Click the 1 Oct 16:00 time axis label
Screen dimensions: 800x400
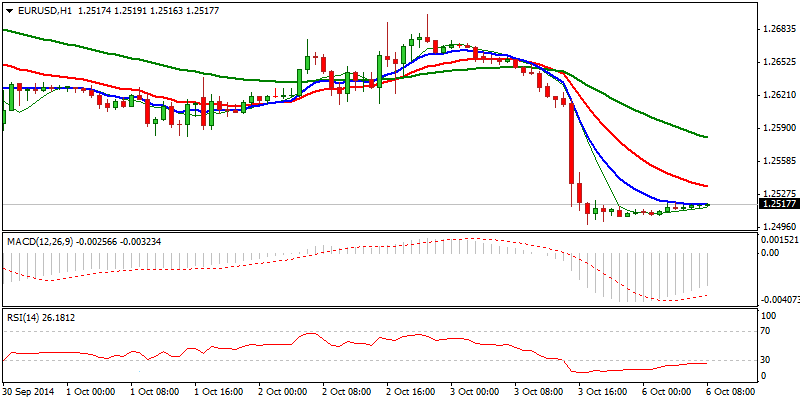pos(218,392)
